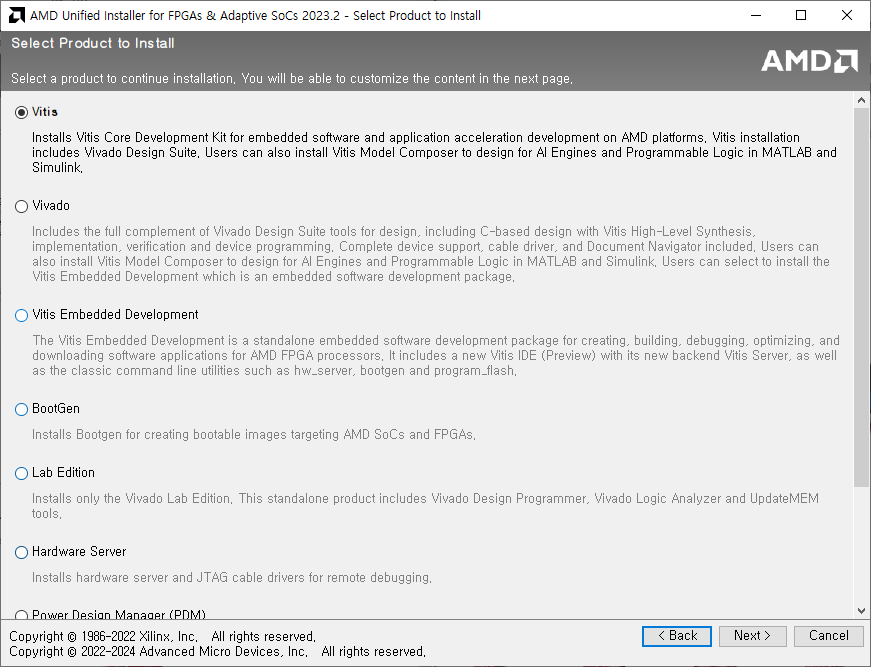Image resolution: width=871 pixels, height=667 pixels.
Task: Click the 'Select Product to Install' heading
Action: point(93,43)
